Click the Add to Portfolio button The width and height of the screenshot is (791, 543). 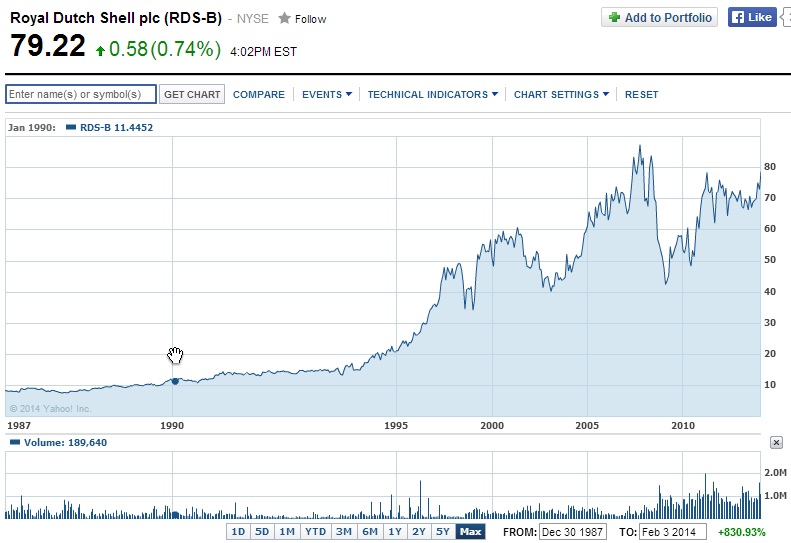659,18
